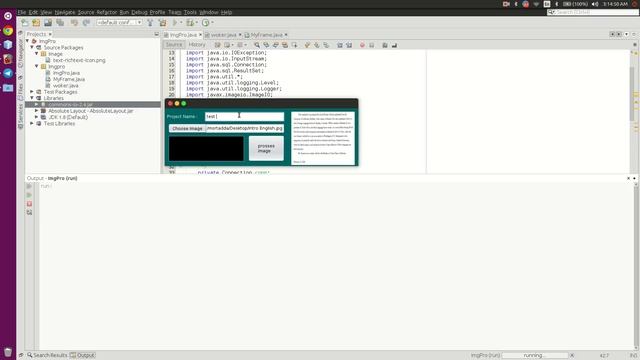
Task: Click the Choose Image button
Action: point(187,128)
